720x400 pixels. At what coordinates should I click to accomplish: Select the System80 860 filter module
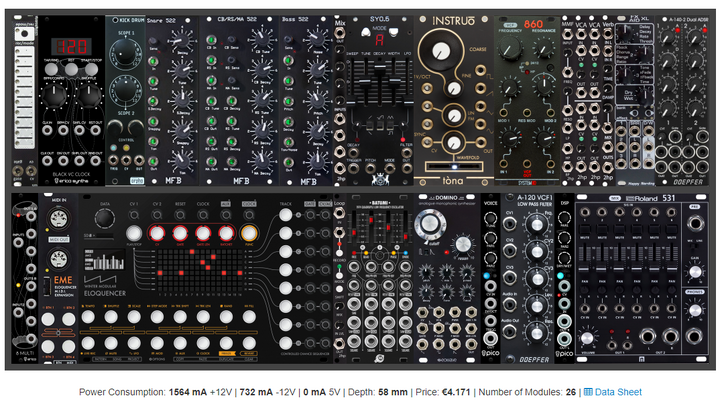coord(527,101)
